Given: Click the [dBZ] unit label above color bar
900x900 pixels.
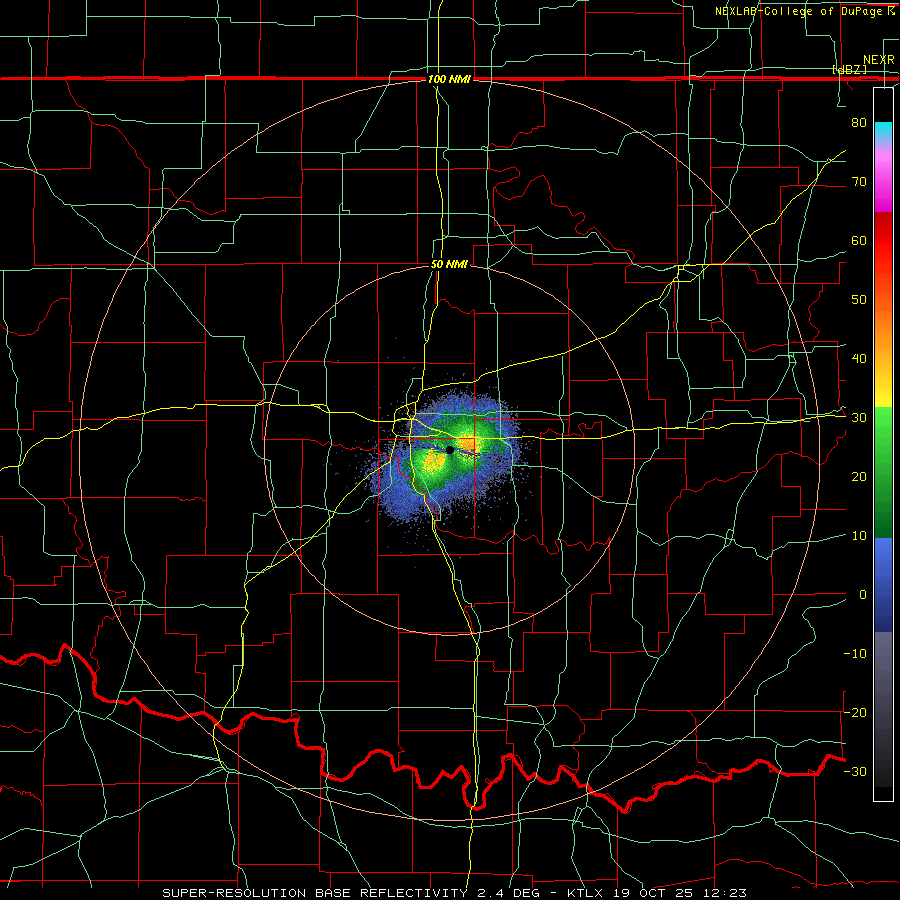Looking at the screenshot, I should [849, 69].
